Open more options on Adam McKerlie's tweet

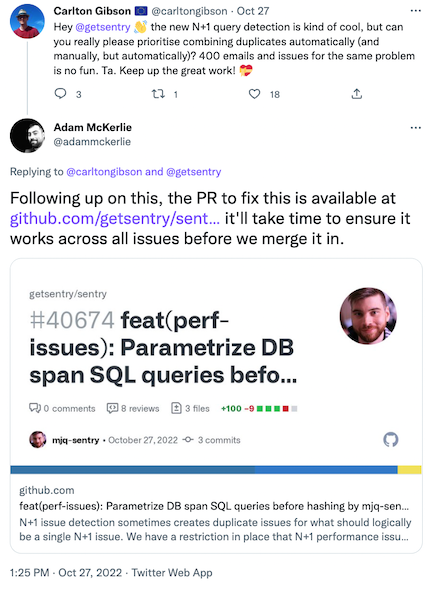415,128
